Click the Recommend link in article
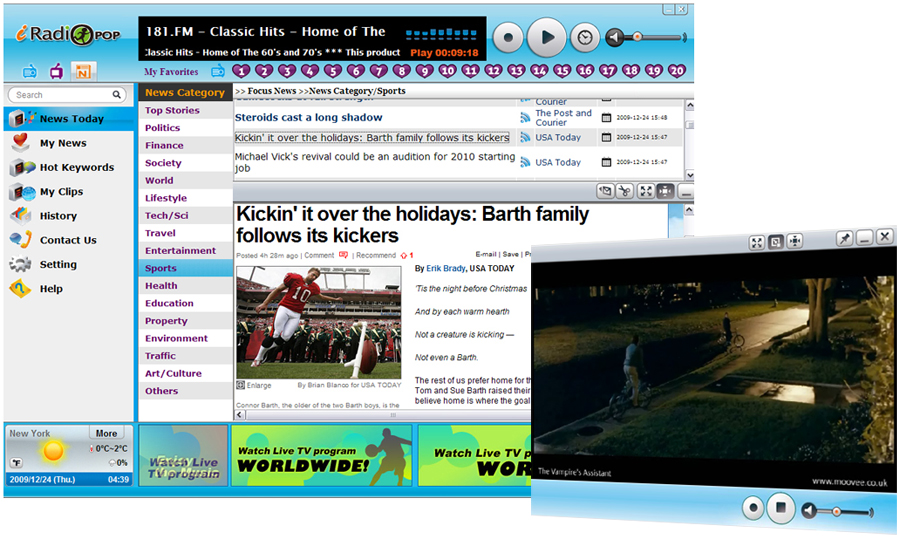900x546 pixels. [376, 255]
